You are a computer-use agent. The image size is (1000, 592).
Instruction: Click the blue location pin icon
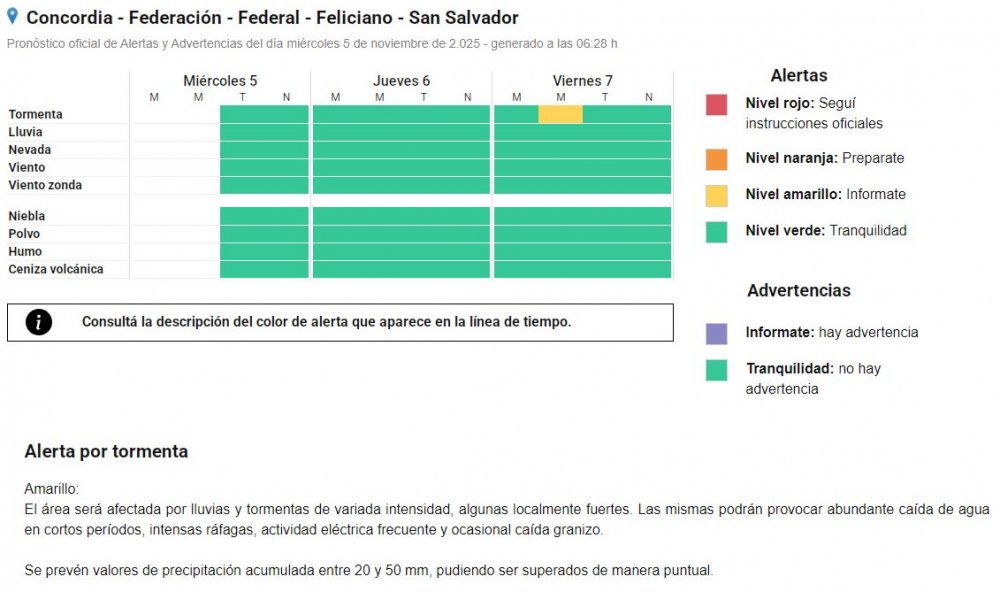coord(13,16)
